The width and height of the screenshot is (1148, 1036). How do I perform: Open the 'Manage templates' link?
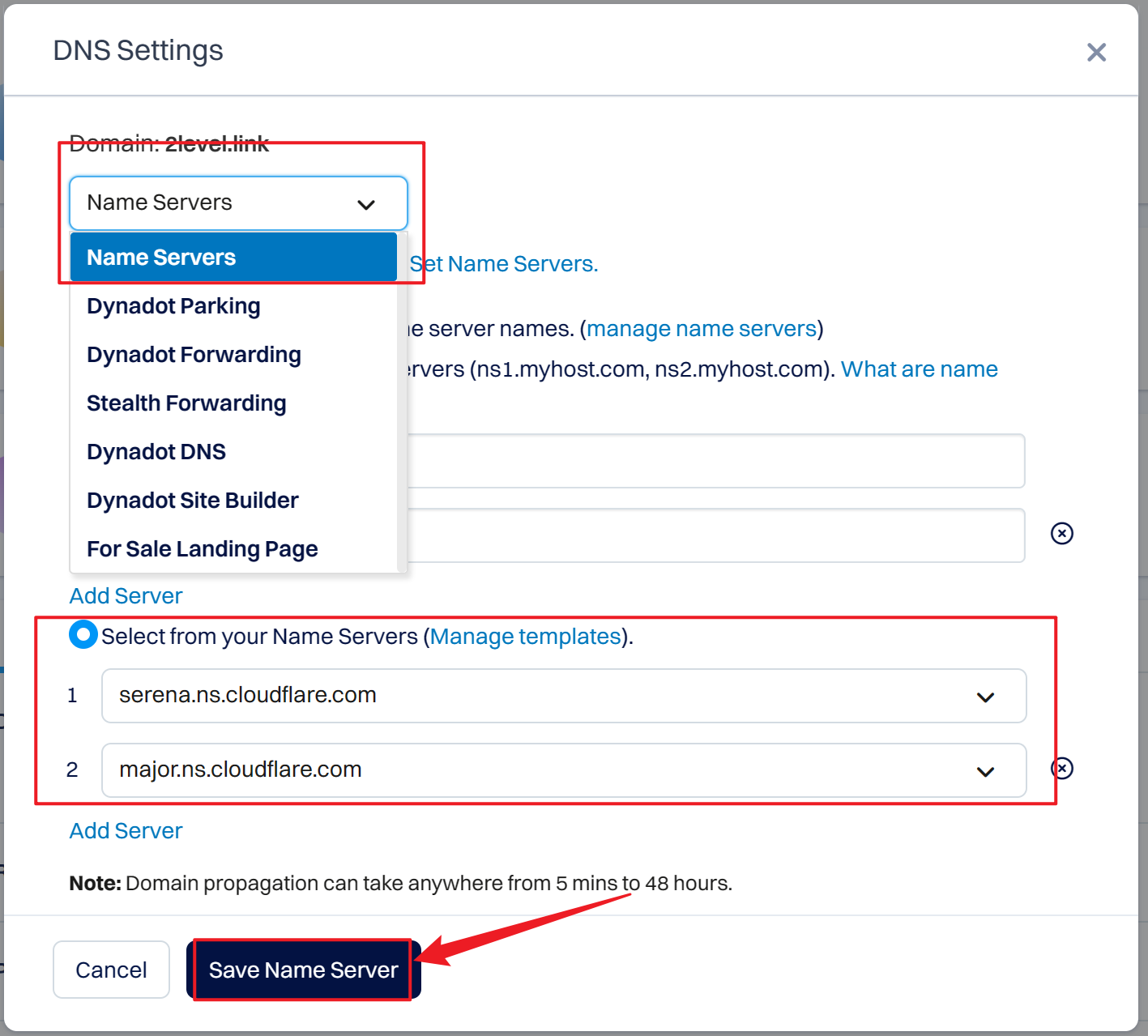coord(525,637)
